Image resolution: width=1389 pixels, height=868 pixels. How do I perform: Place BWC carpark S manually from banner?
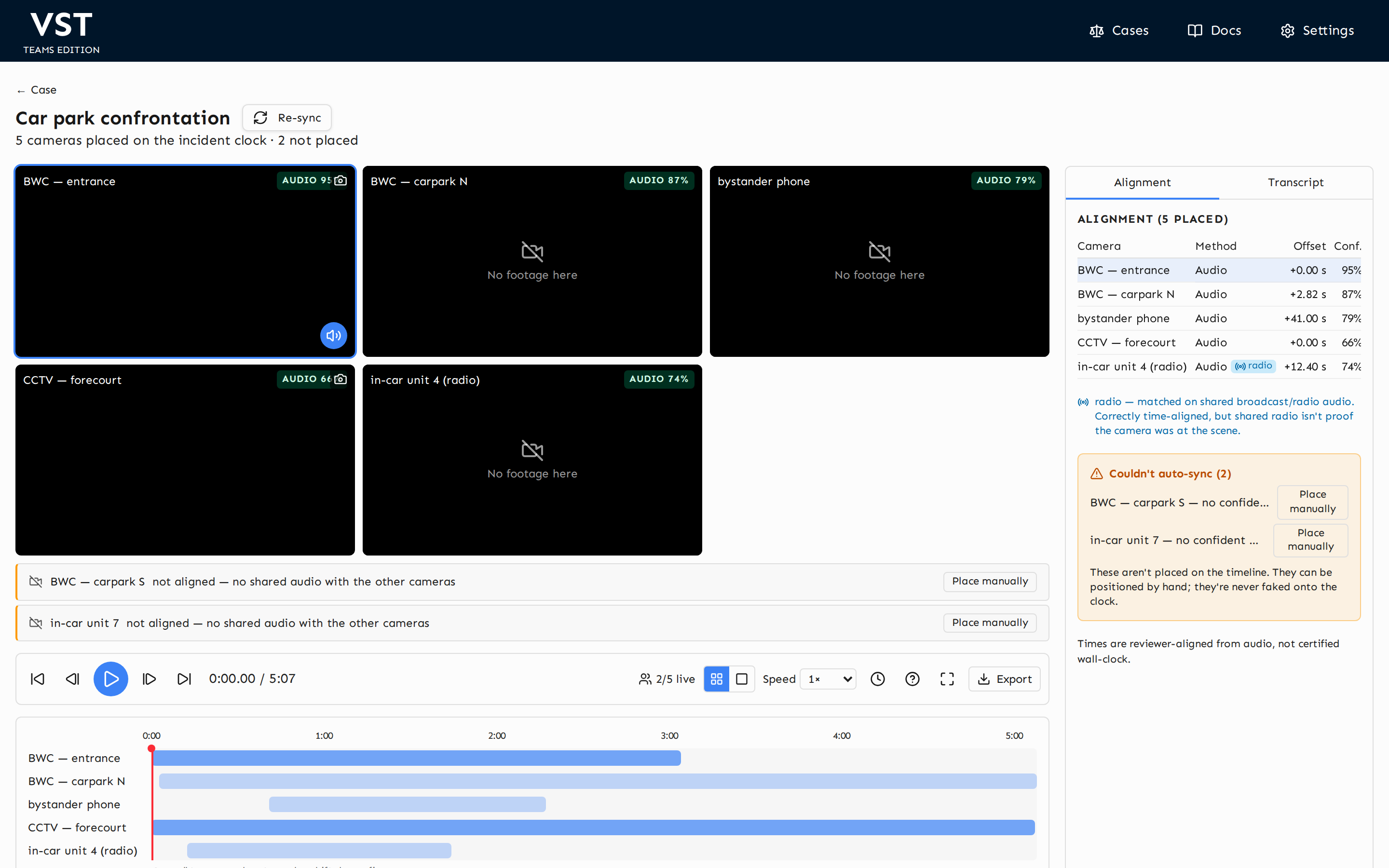[x=990, y=582]
